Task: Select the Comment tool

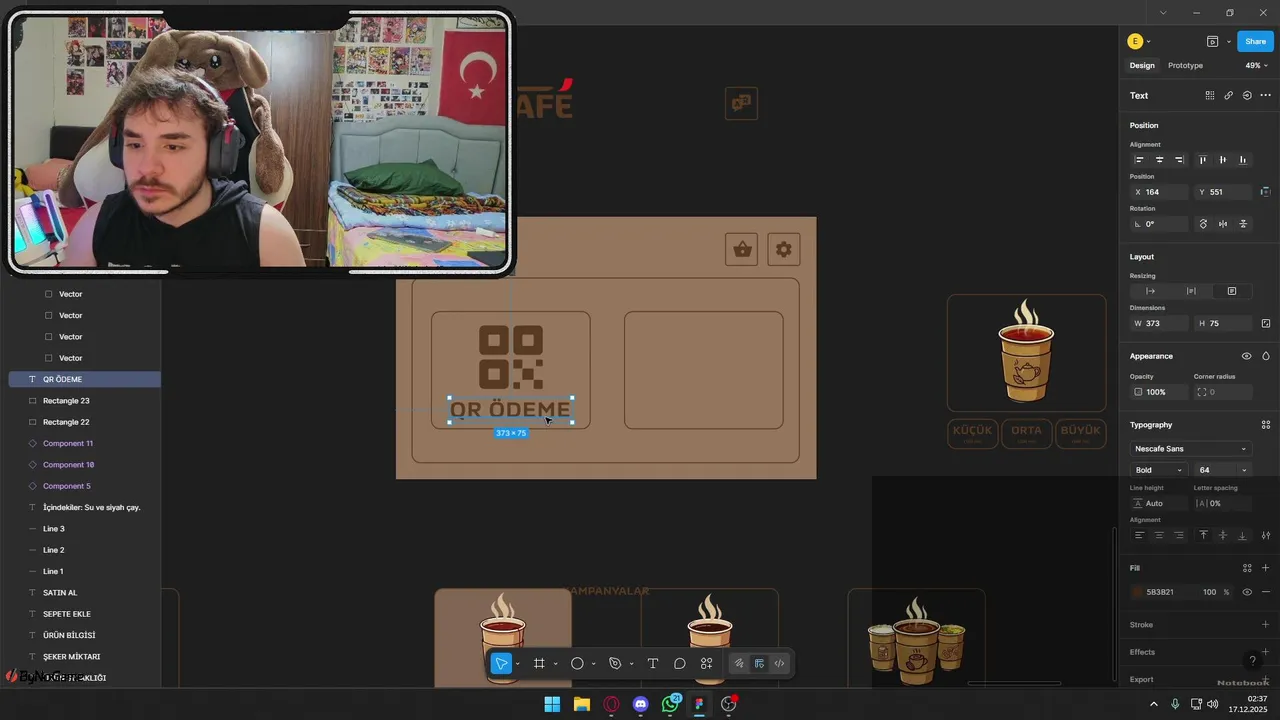Action: 680,663
